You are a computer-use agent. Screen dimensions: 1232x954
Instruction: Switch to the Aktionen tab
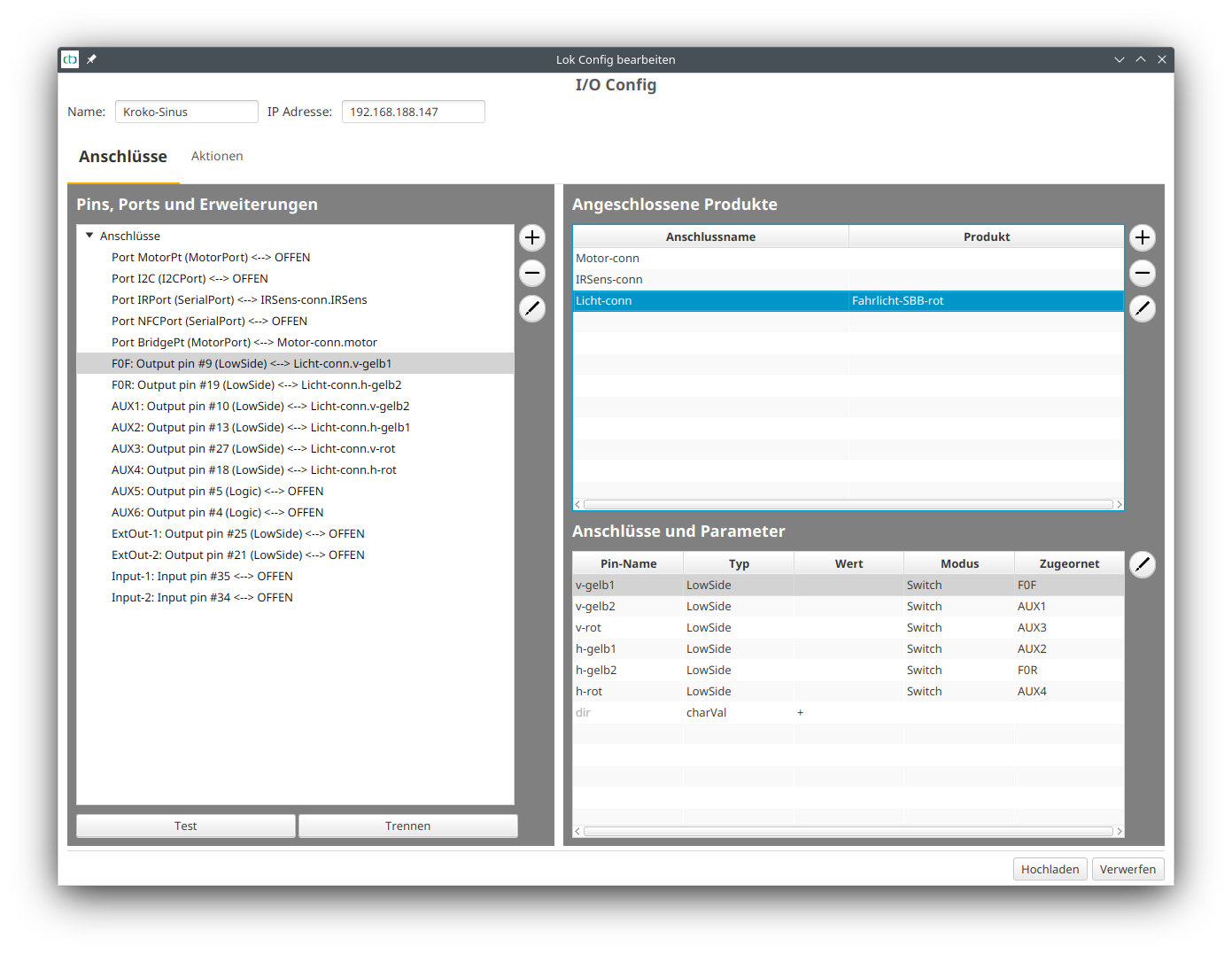tap(217, 156)
